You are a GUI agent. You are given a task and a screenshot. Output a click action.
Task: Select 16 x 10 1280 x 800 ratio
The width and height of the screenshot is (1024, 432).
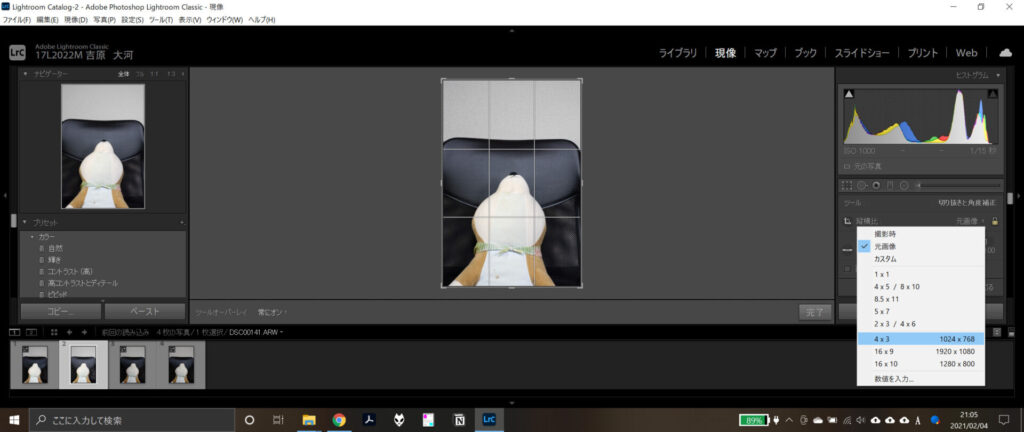point(920,363)
